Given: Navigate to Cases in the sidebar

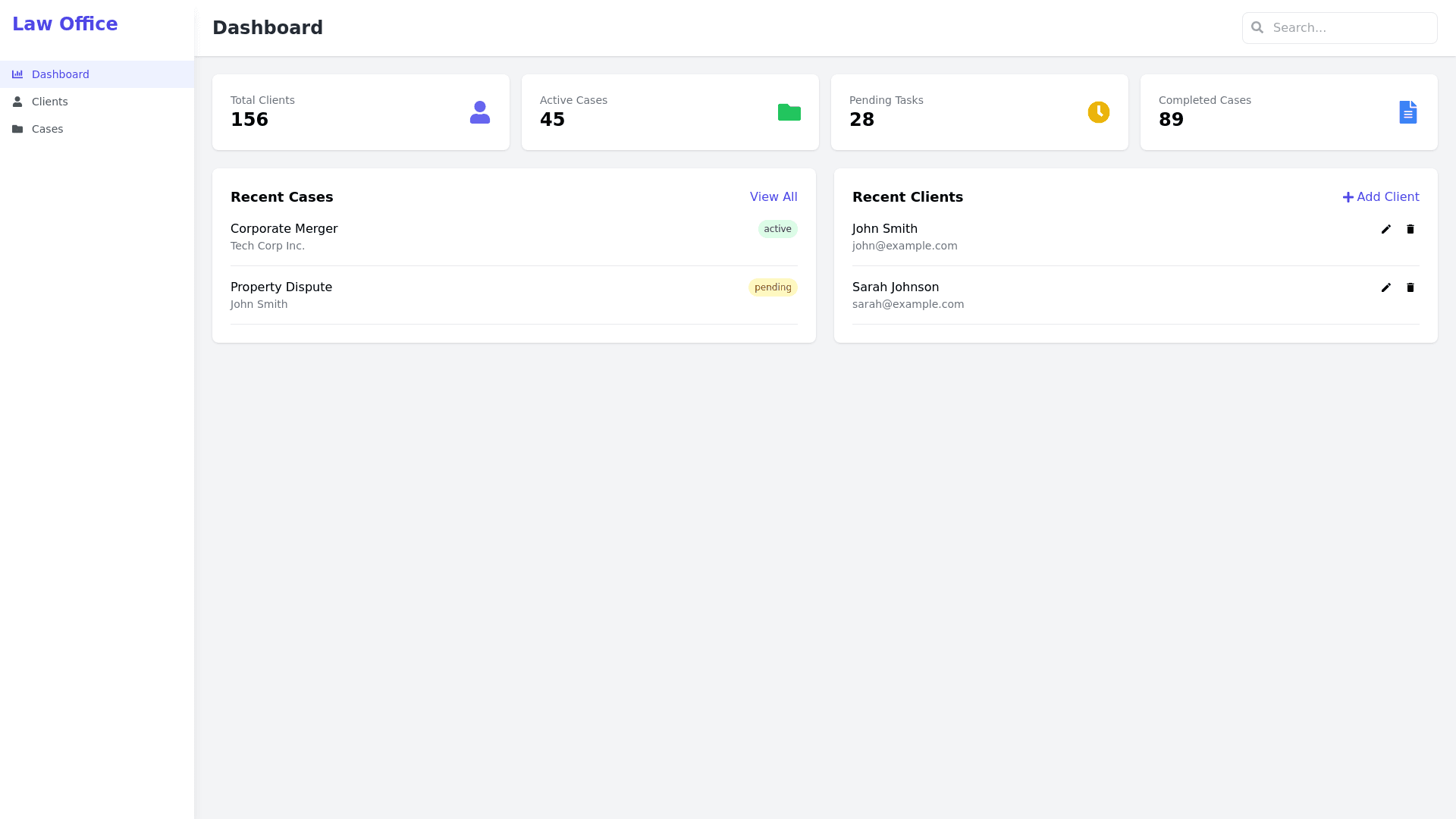Looking at the screenshot, I should coord(47,129).
